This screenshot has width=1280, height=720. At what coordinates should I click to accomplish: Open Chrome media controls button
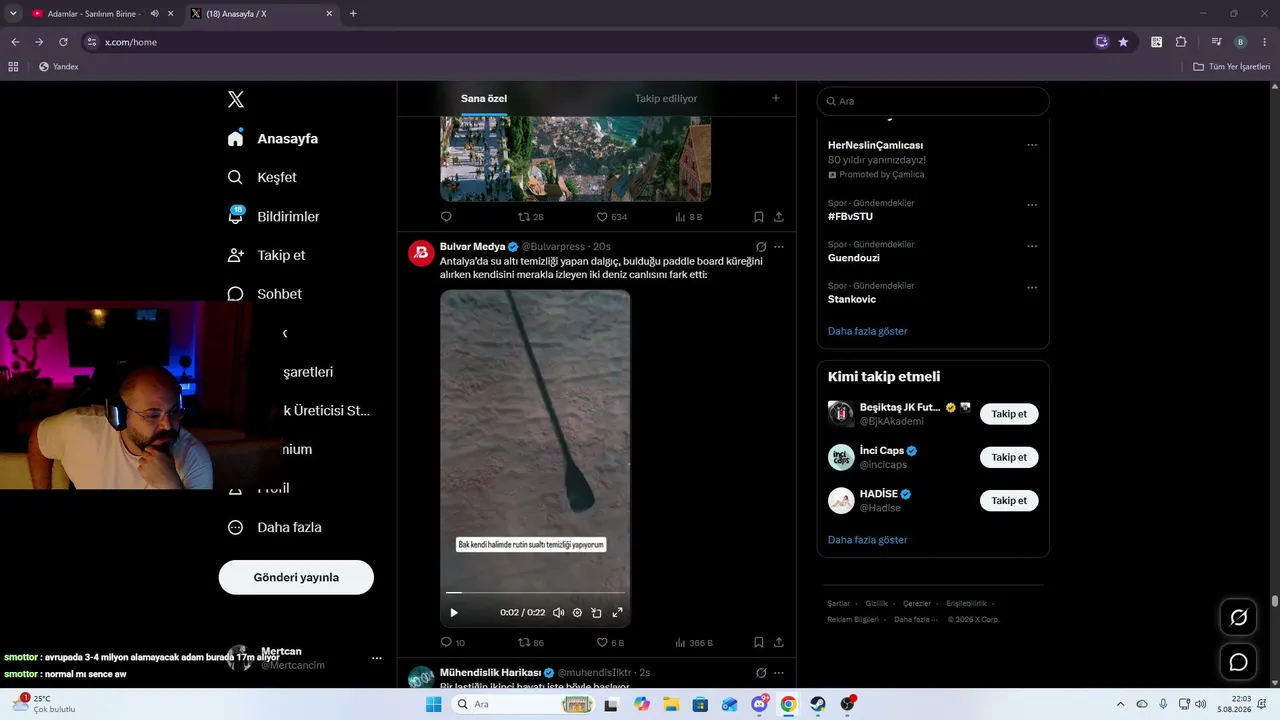click(x=1216, y=42)
